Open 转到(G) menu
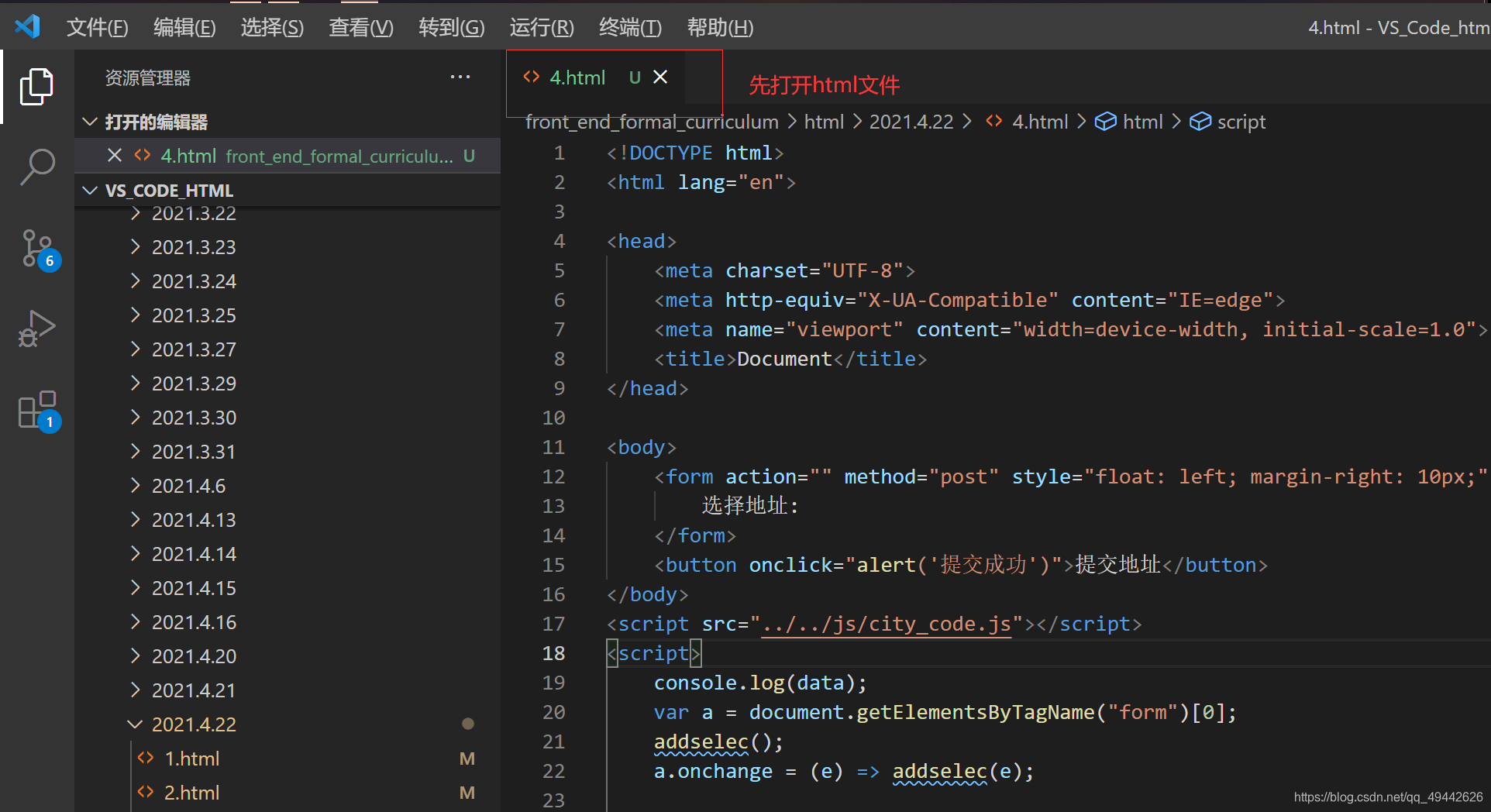This screenshot has width=1491, height=812. pos(452,28)
